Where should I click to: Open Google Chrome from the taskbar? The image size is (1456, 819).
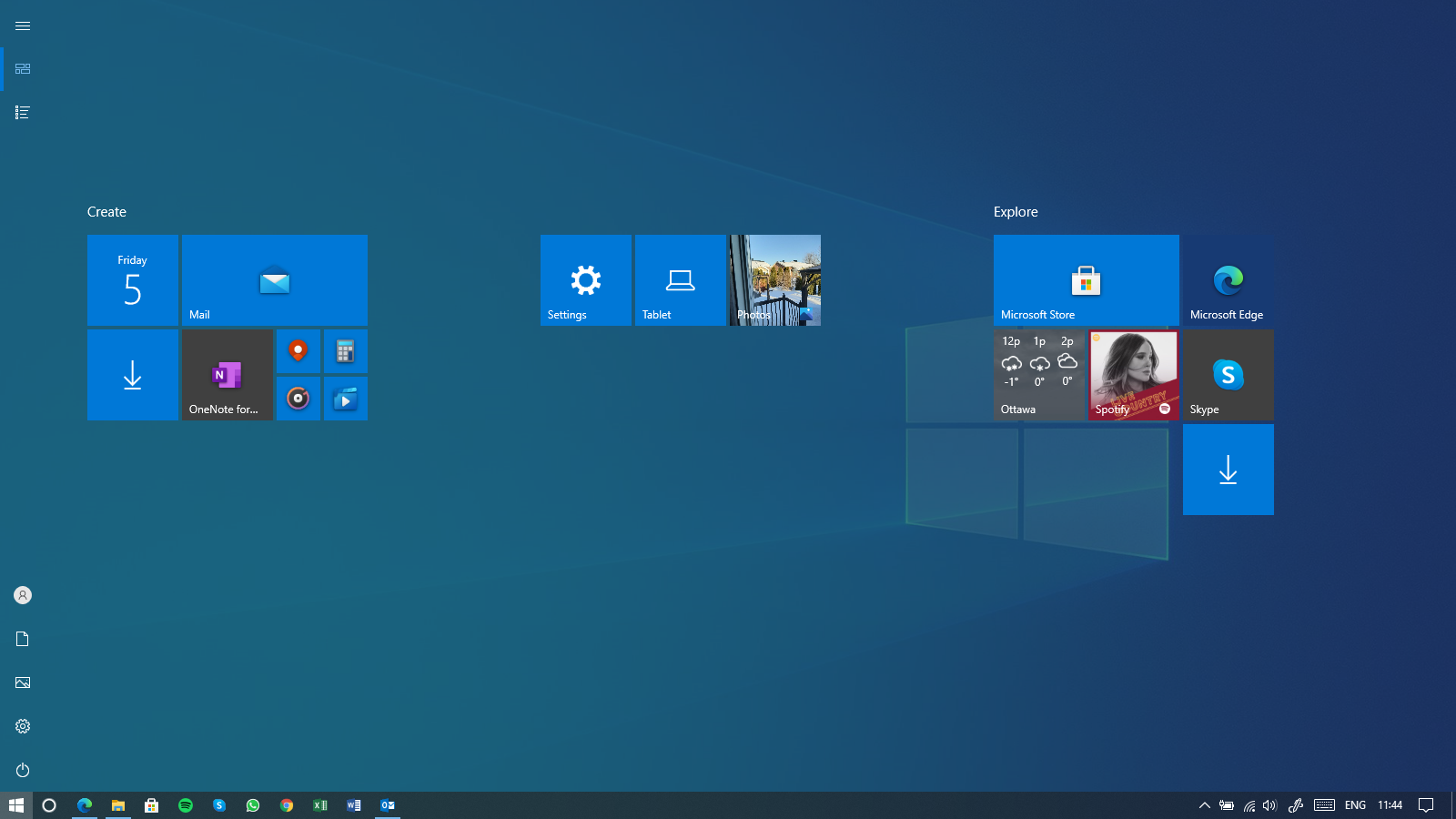pyautogui.click(x=287, y=805)
